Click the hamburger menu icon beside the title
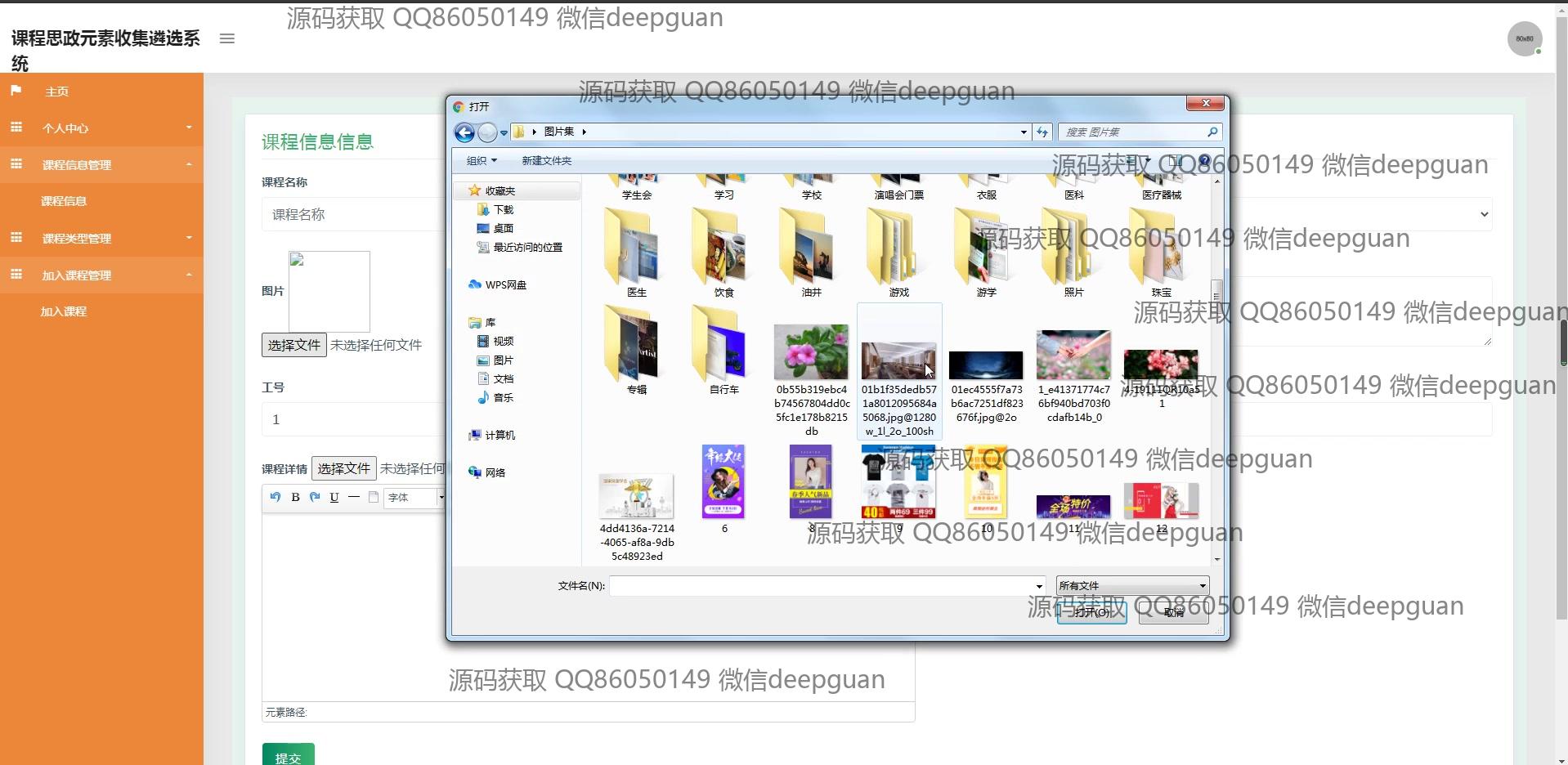The height and width of the screenshot is (765, 1568). coord(227,38)
